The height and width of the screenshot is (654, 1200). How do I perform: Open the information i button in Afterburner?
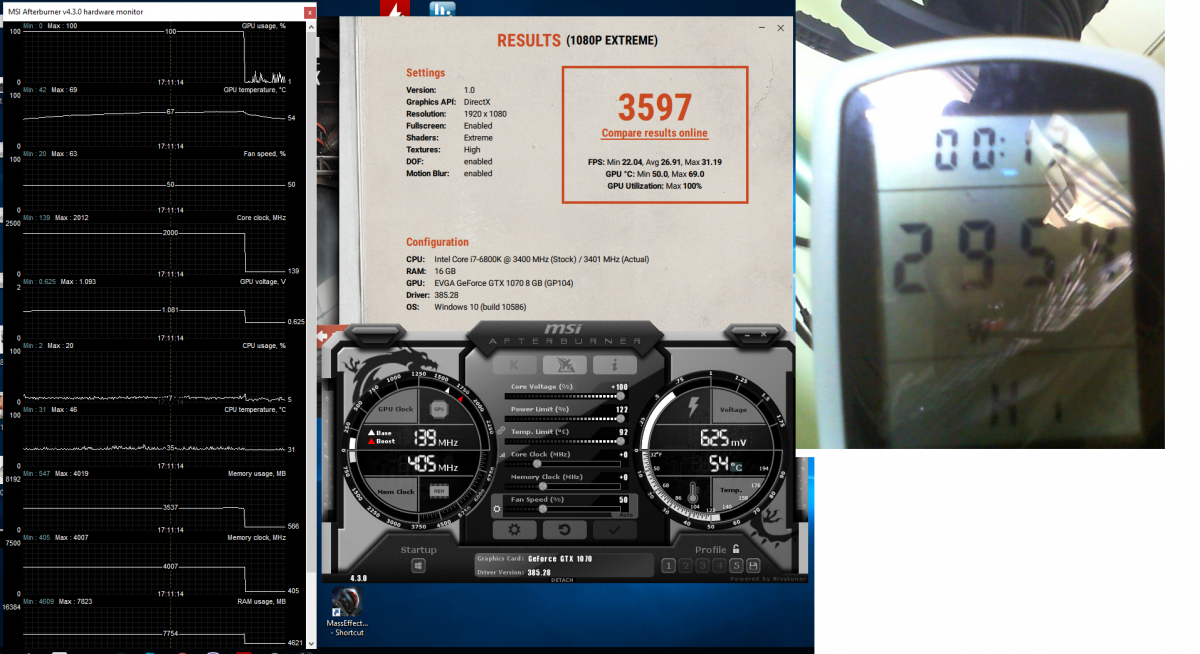click(614, 365)
